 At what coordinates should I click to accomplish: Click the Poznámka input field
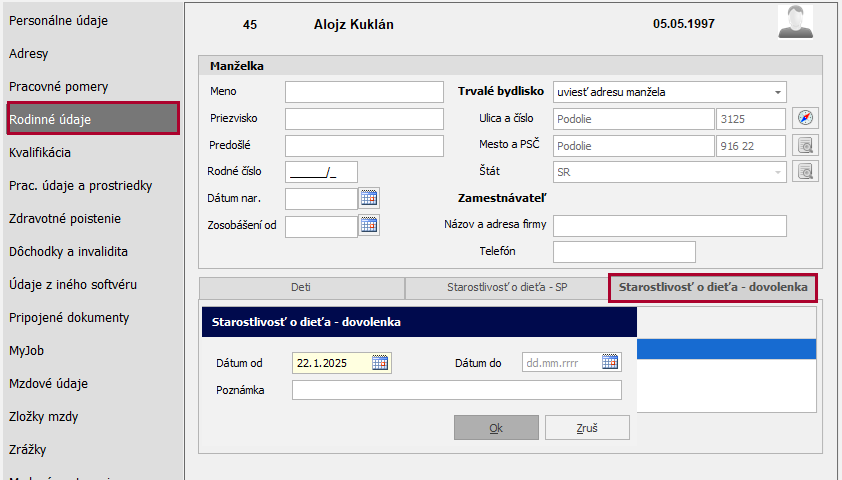coord(456,390)
